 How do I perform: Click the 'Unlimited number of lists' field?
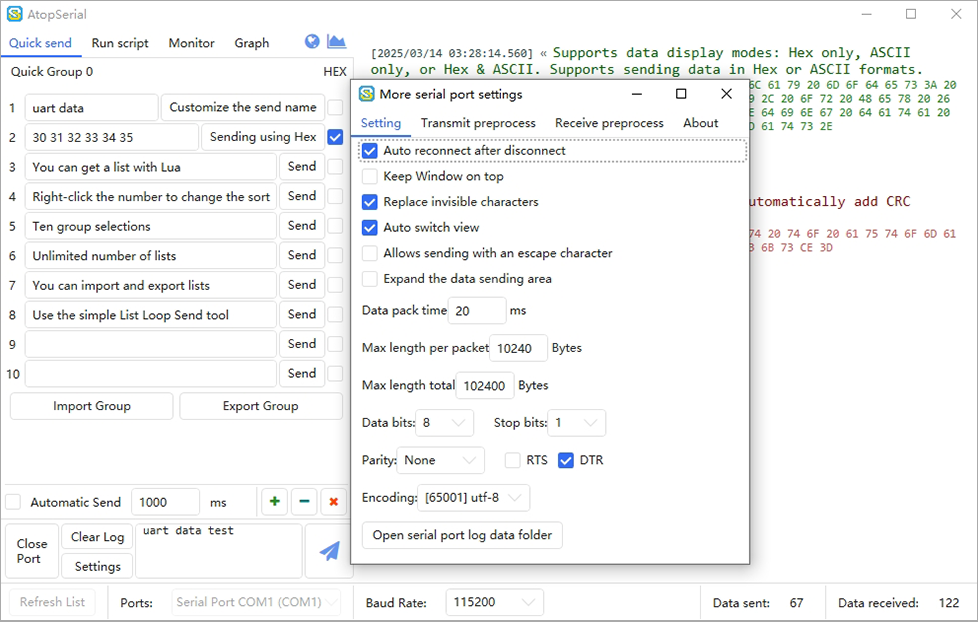pyautogui.click(x=151, y=256)
